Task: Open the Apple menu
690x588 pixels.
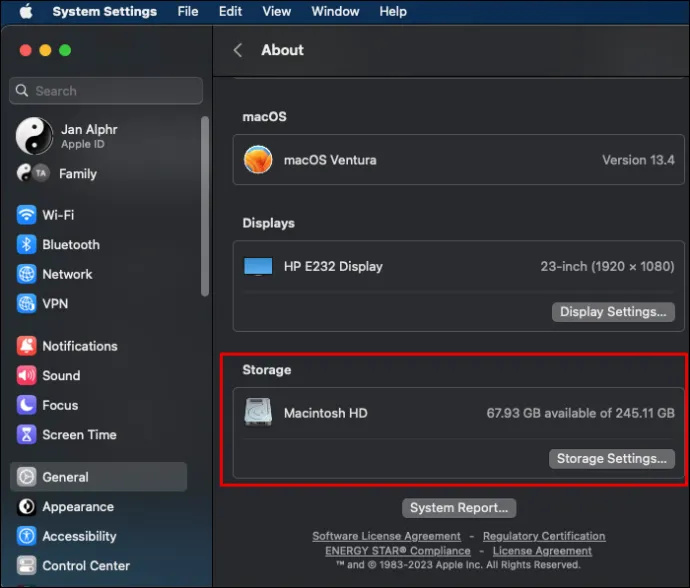Action: coord(26,11)
